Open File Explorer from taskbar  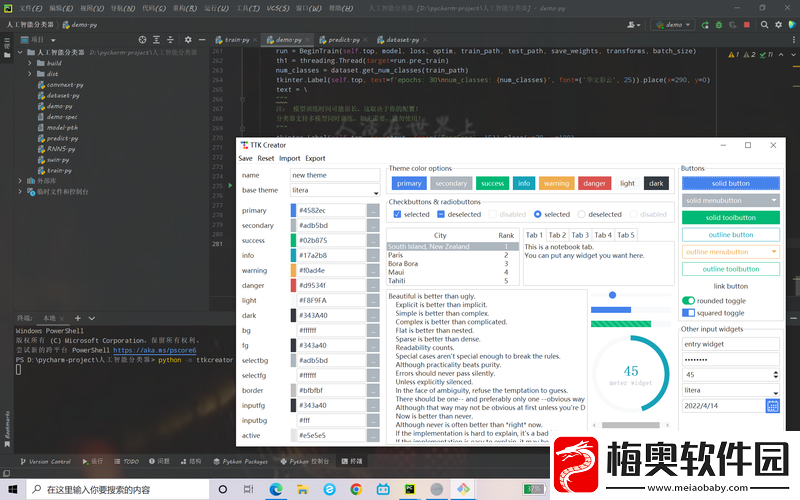[303, 489]
